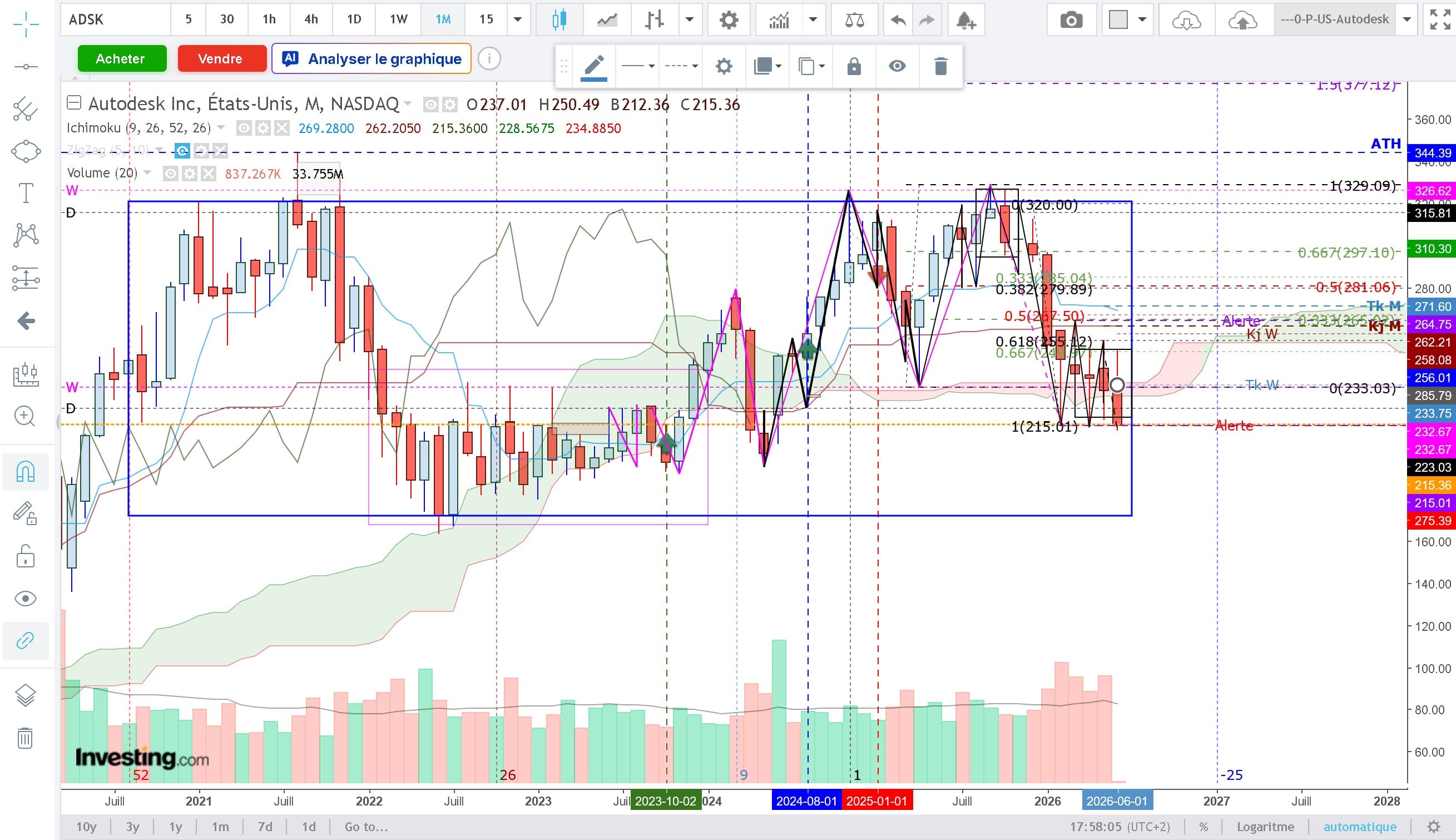Image resolution: width=1456 pixels, height=840 pixels.
Task: Open the solid line style dropdown
Action: tap(638, 66)
